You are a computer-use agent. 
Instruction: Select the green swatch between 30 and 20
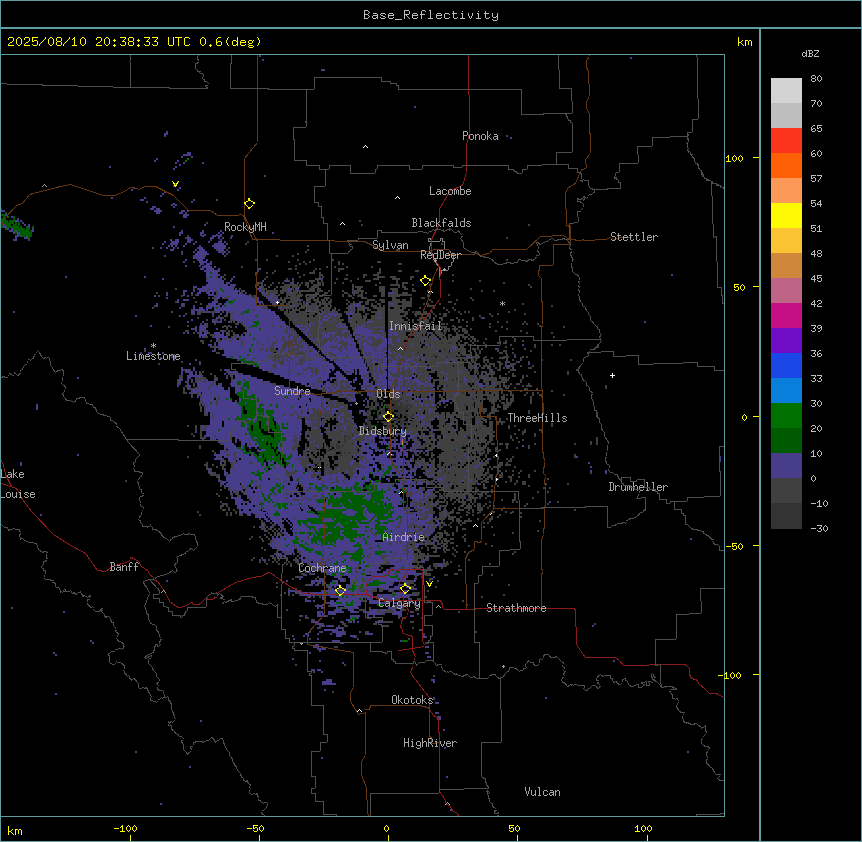click(x=786, y=416)
